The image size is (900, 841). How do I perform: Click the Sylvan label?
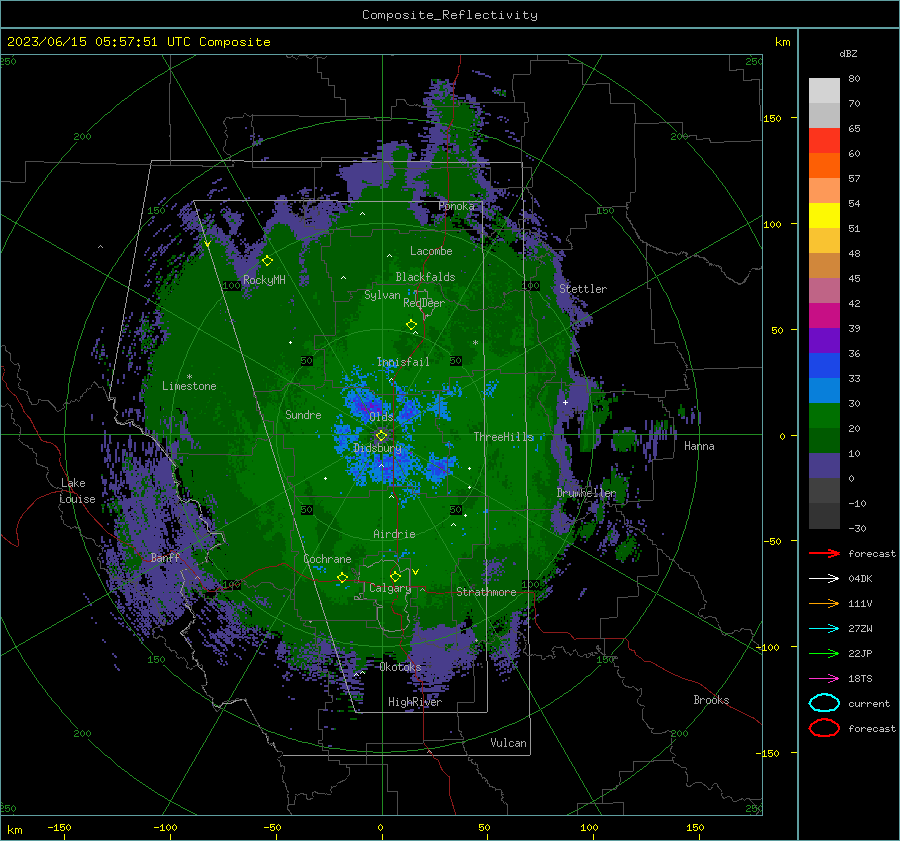(382, 295)
